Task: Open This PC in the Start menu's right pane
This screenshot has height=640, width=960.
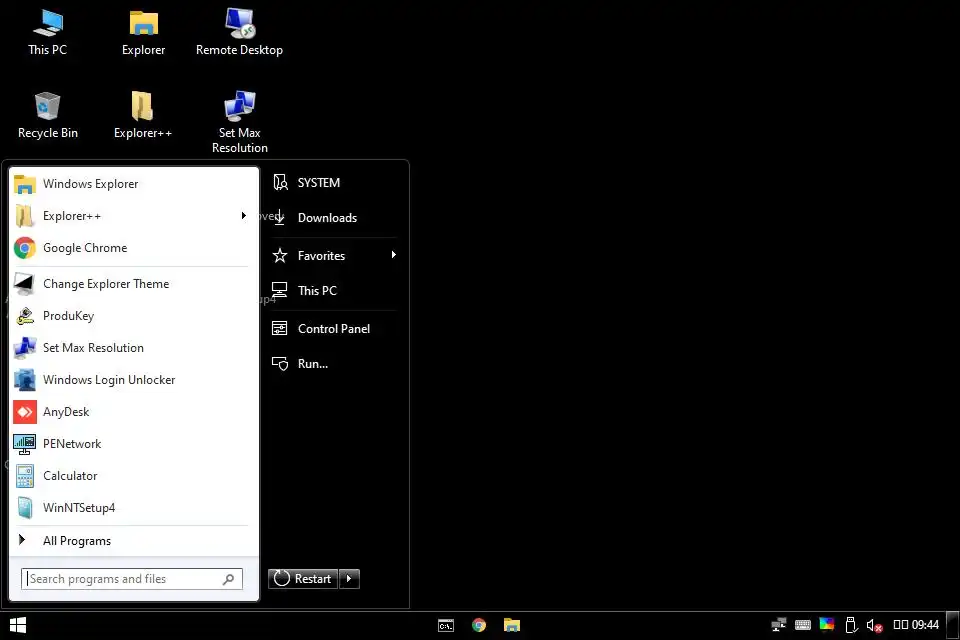Action: [334, 290]
